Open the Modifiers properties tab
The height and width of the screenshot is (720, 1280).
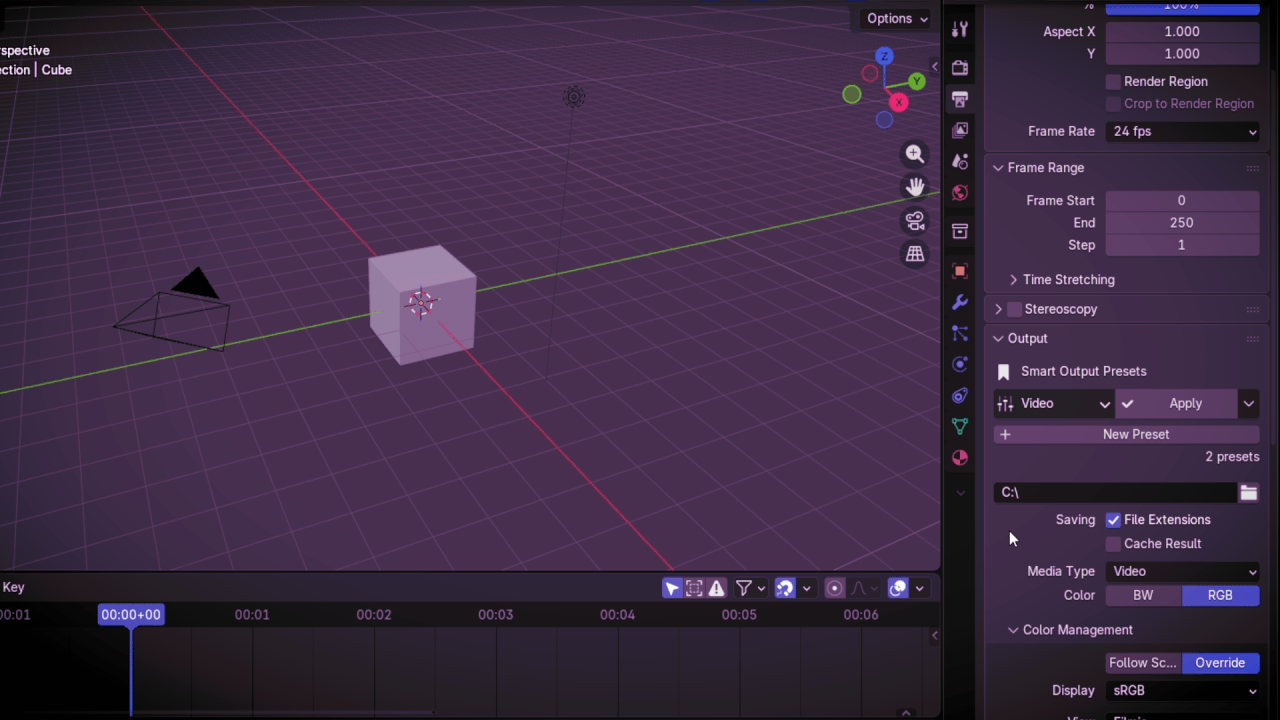[x=960, y=302]
